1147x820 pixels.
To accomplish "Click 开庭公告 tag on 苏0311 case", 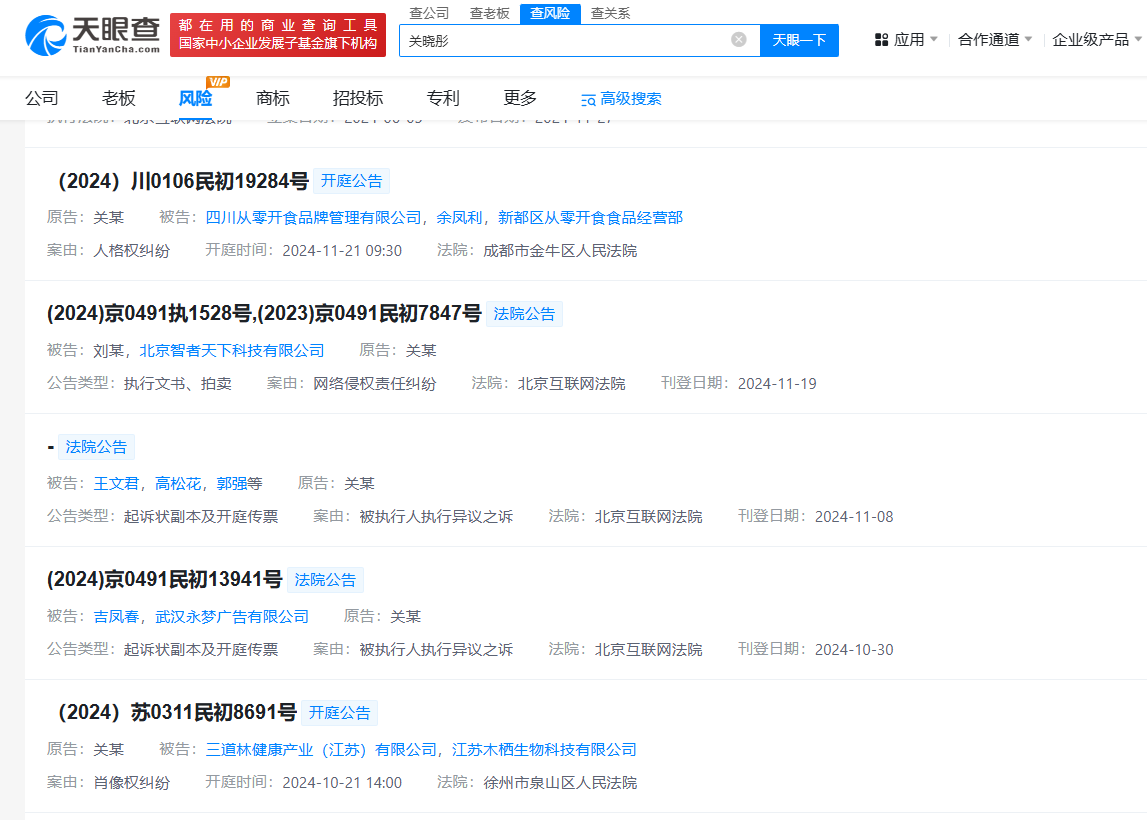I will pos(340,714).
